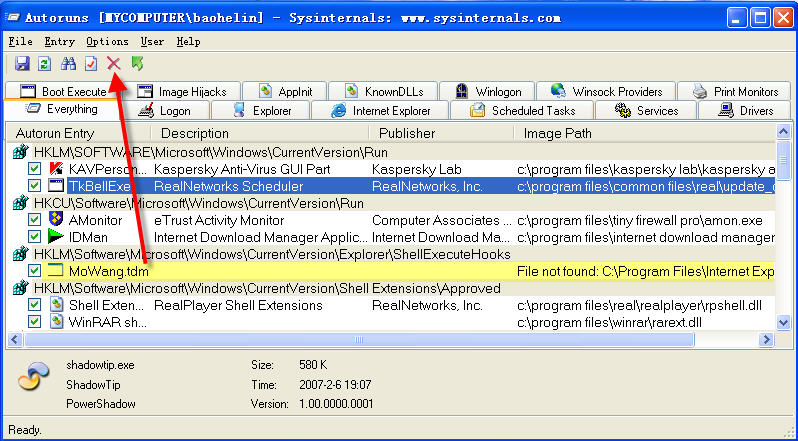
Task: Open the User menu
Action: pyautogui.click(x=152, y=42)
